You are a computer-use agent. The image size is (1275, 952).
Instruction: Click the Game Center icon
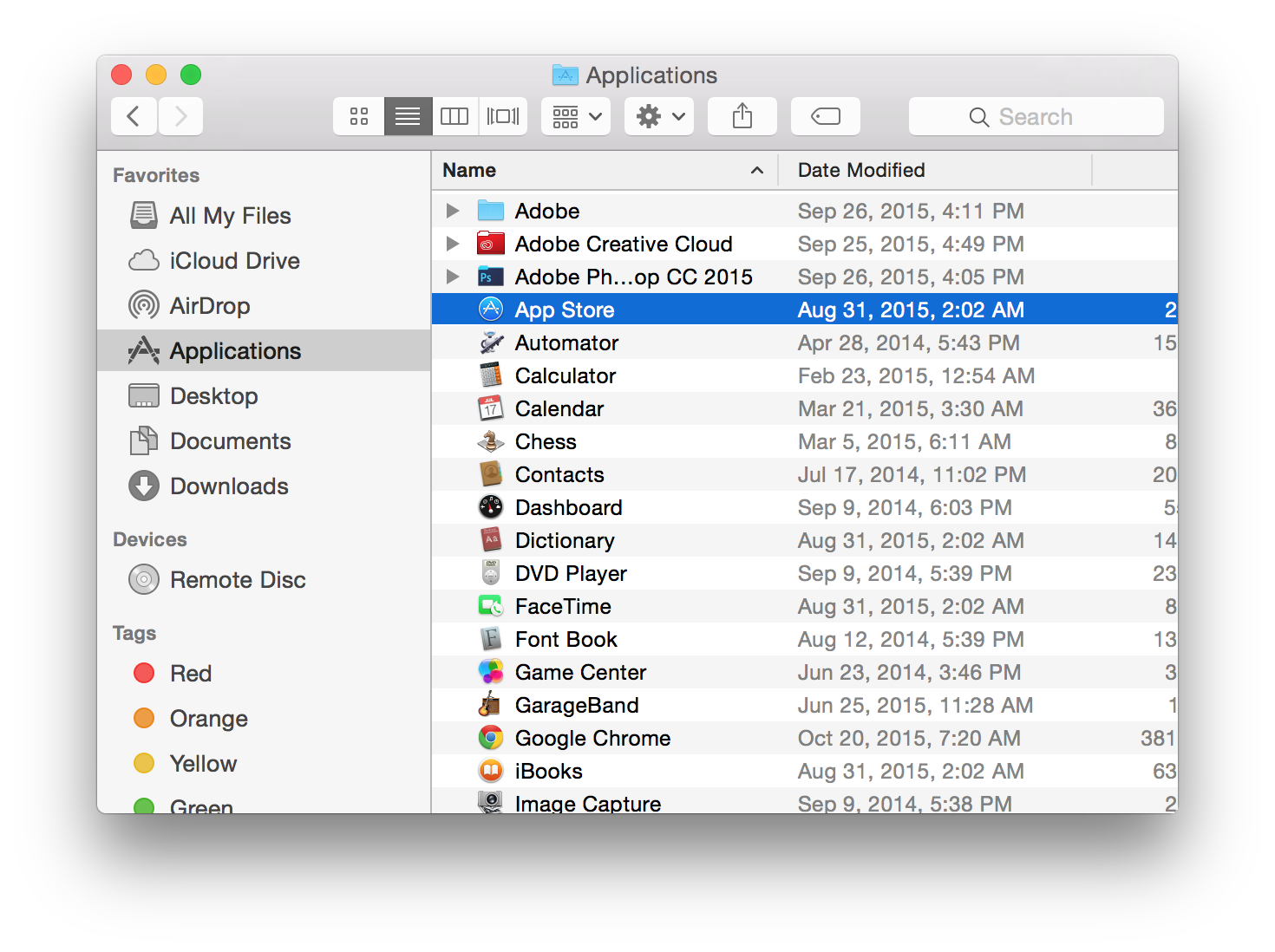click(x=491, y=672)
